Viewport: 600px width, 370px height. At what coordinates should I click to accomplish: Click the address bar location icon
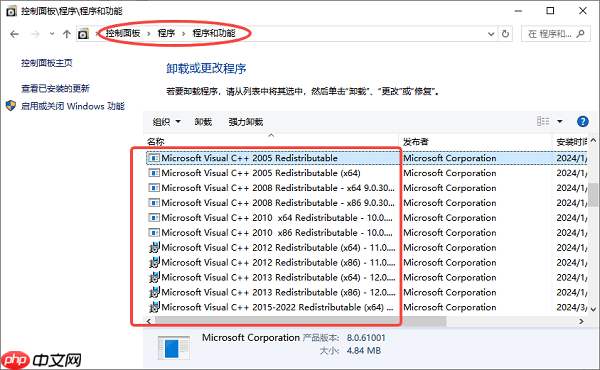coord(83,34)
